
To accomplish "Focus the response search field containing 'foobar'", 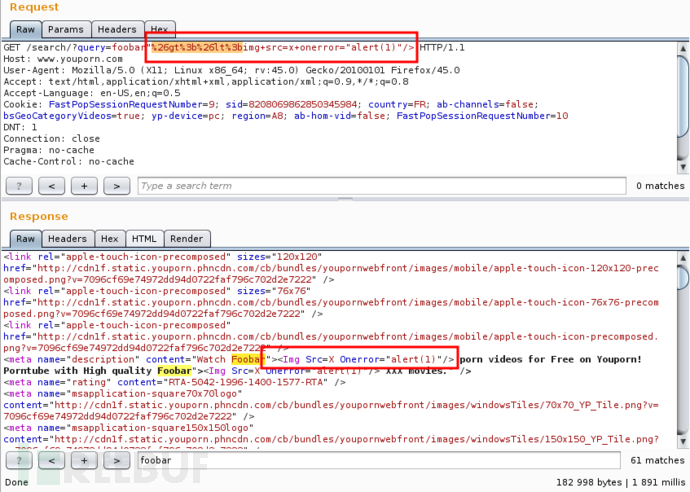I will [379, 460].
